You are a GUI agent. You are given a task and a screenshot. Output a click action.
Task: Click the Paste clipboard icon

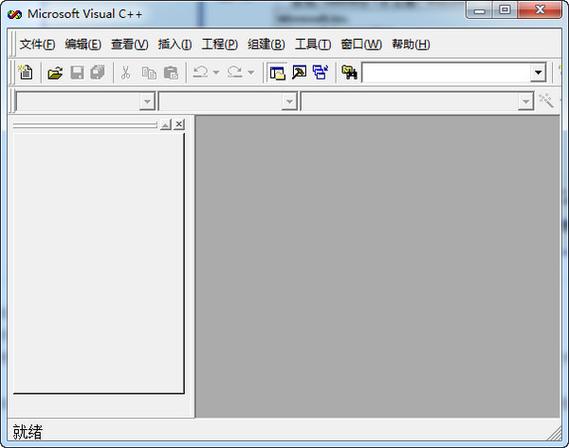(x=171, y=73)
